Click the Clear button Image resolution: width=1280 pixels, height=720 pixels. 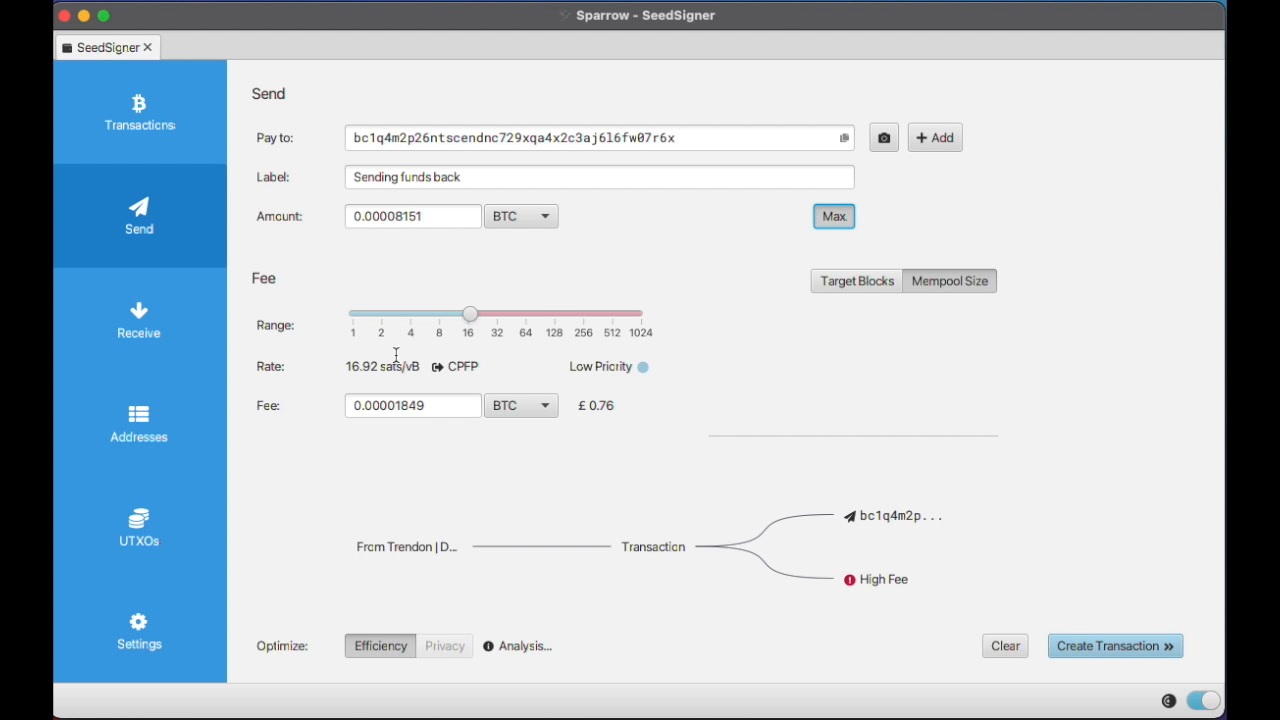[1005, 646]
